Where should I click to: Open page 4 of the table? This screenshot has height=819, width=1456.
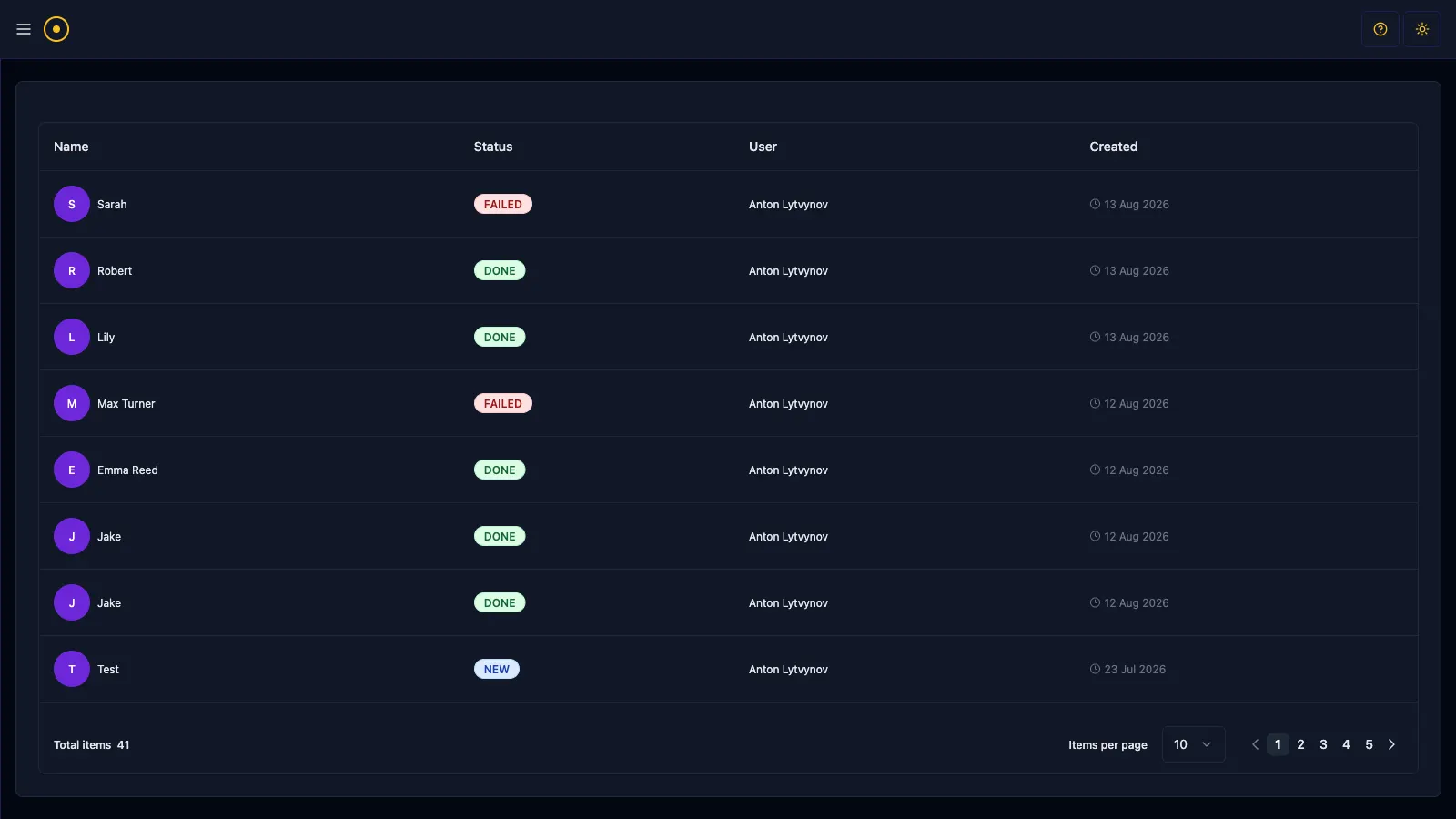click(x=1346, y=744)
